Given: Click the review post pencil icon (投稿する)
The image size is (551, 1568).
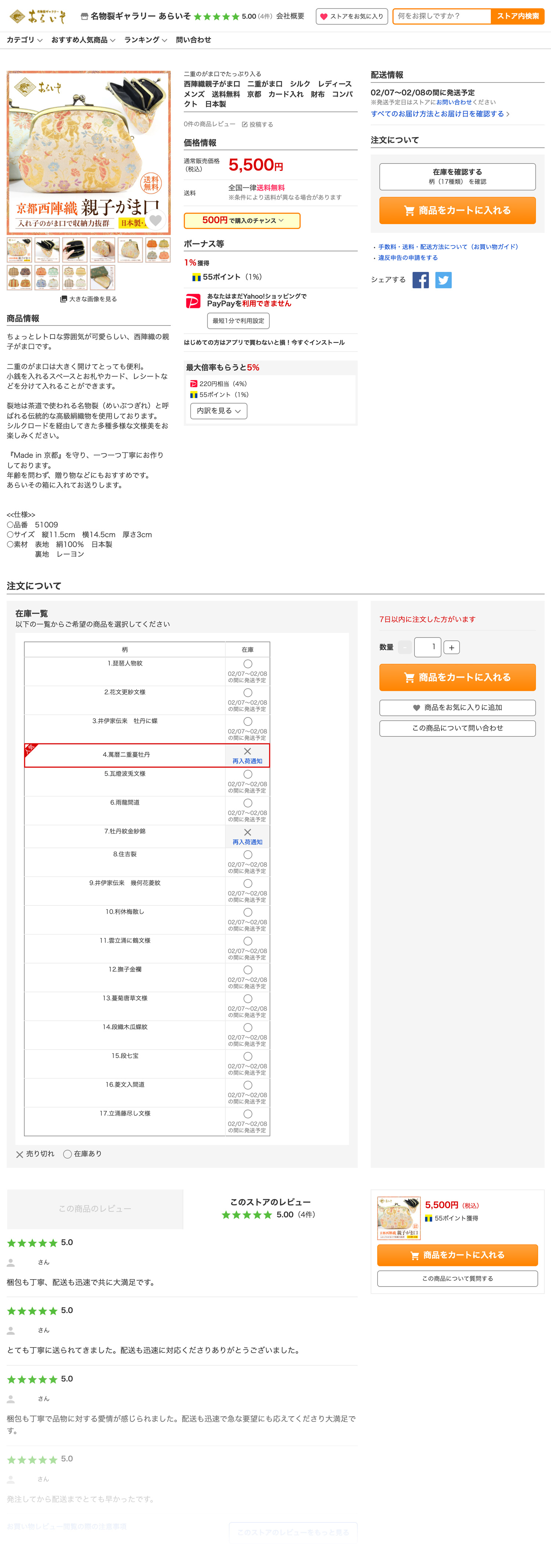Looking at the screenshot, I should [x=245, y=125].
